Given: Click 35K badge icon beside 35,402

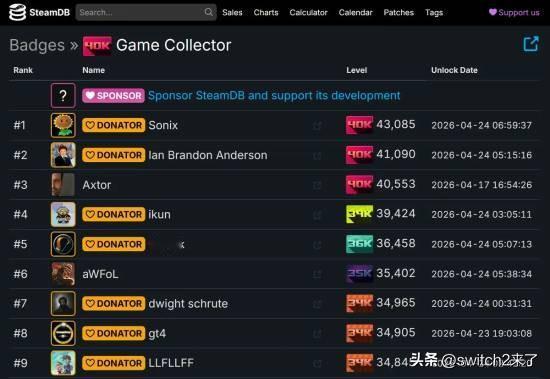Looking at the screenshot, I should pos(359,274).
